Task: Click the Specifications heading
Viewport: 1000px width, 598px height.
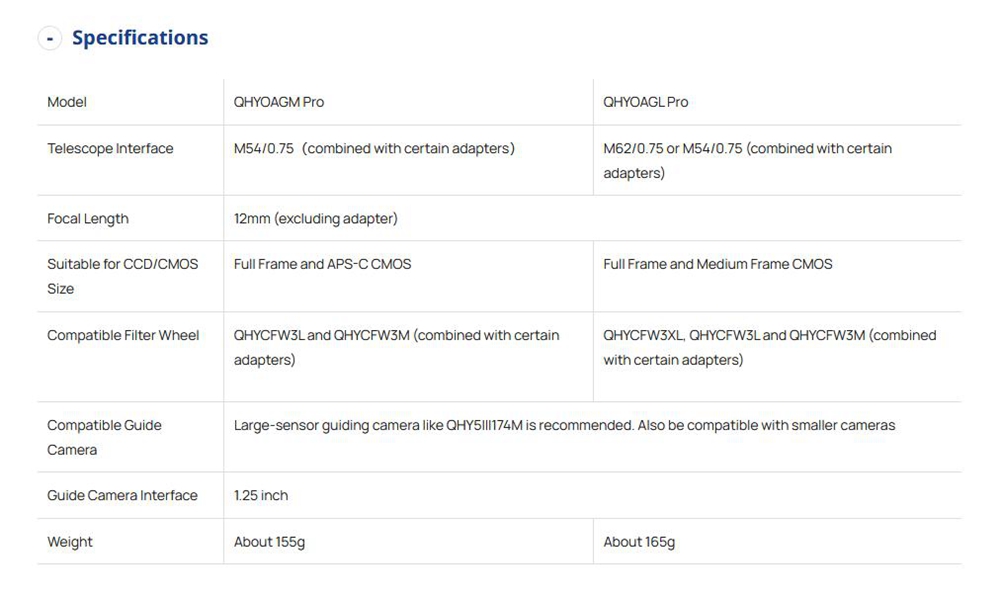Action: pyautogui.click(x=140, y=38)
